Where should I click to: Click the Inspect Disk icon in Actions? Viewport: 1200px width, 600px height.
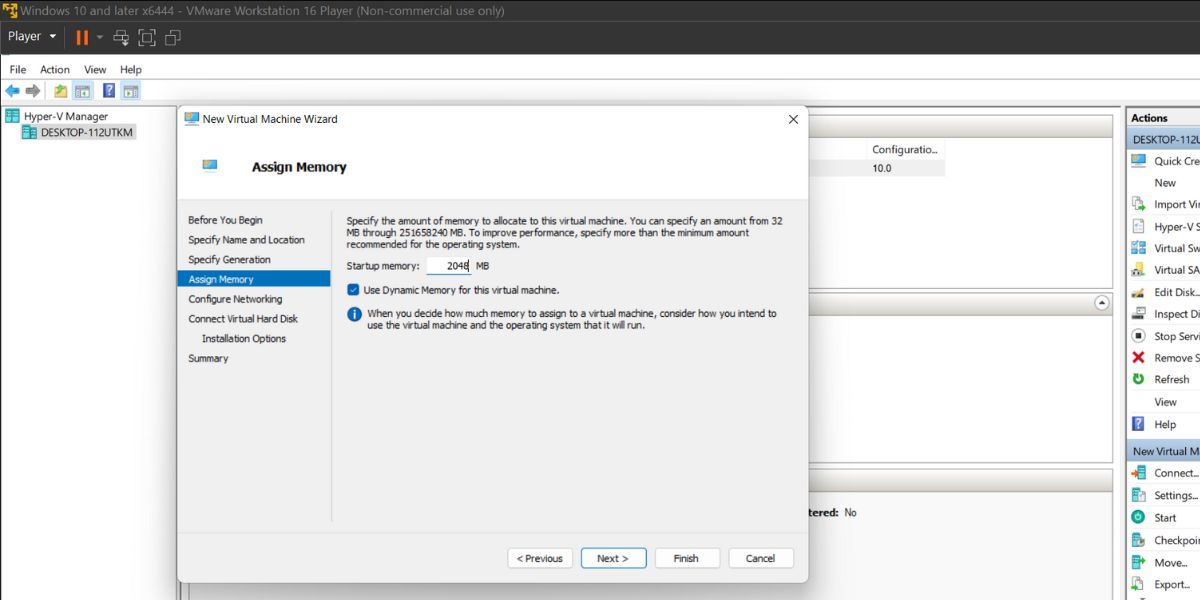[1138, 314]
